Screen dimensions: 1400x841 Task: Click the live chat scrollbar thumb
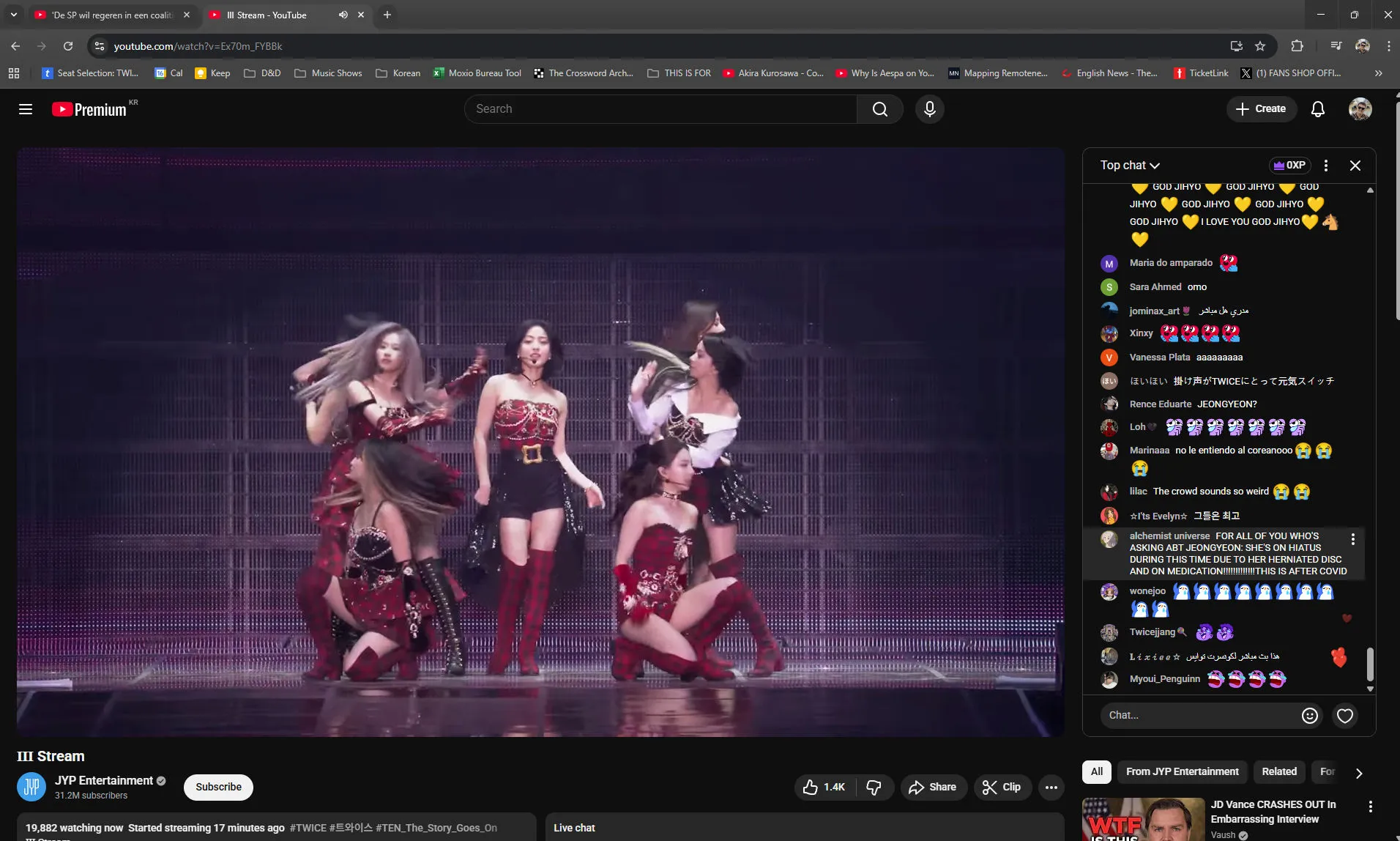pos(1370,664)
